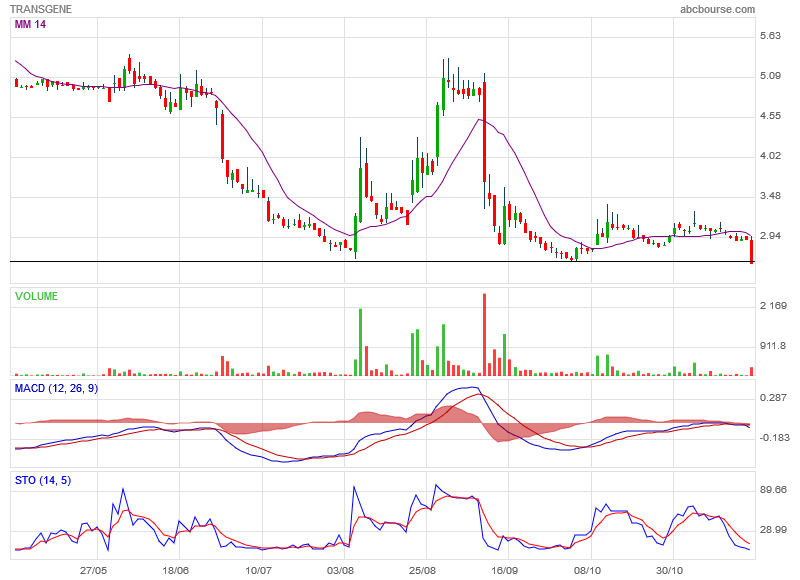Click the MACD (12, 26, 9) label
This screenshot has width=800, height=580.
(56, 388)
